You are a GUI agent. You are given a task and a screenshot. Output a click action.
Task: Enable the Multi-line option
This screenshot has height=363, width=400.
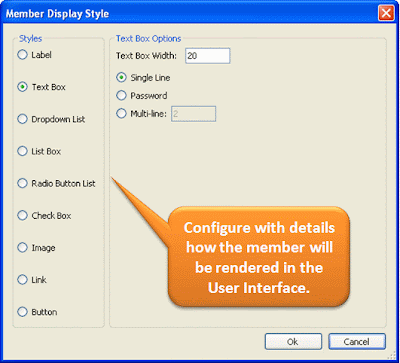(121, 114)
